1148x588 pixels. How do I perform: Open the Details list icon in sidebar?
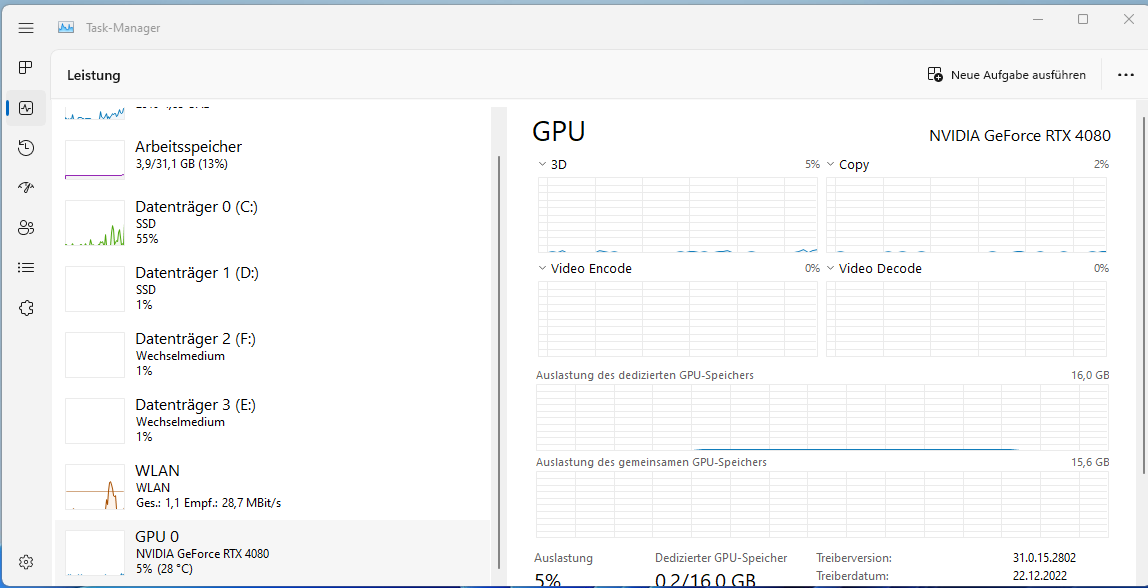(26, 268)
